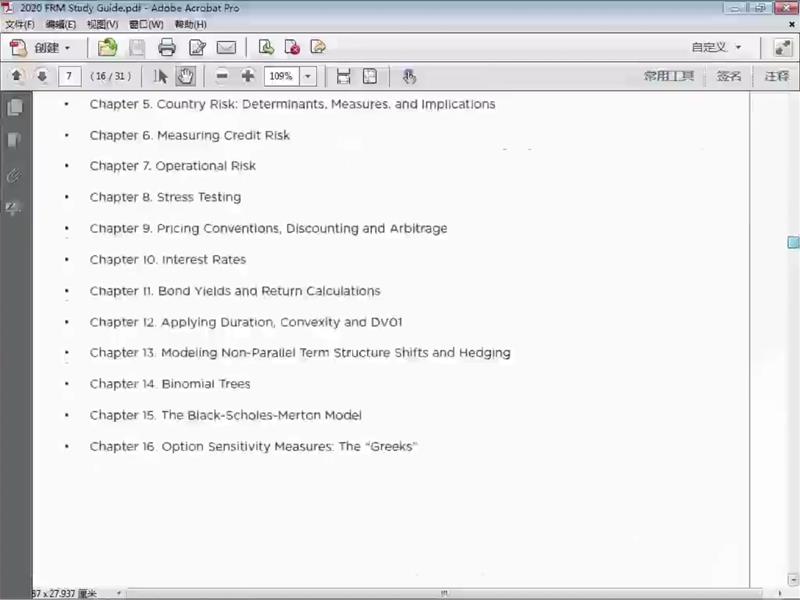Click the horizontal scrollbar at bottom

click(444, 593)
